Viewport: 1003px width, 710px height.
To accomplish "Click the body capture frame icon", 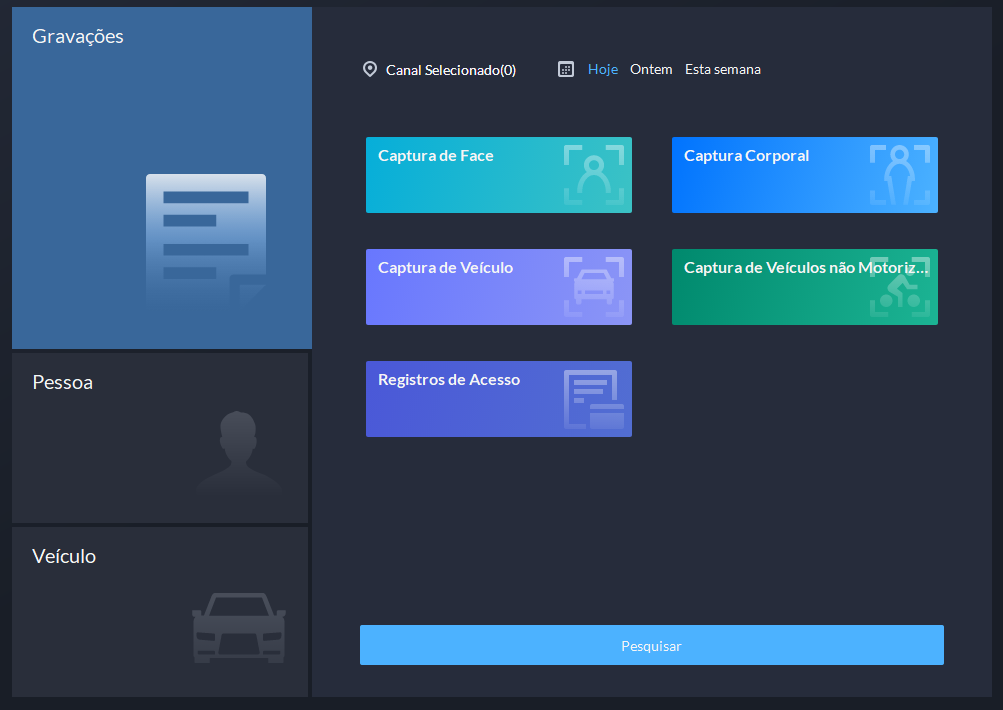I will pyautogui.click(x=900, y=175).
